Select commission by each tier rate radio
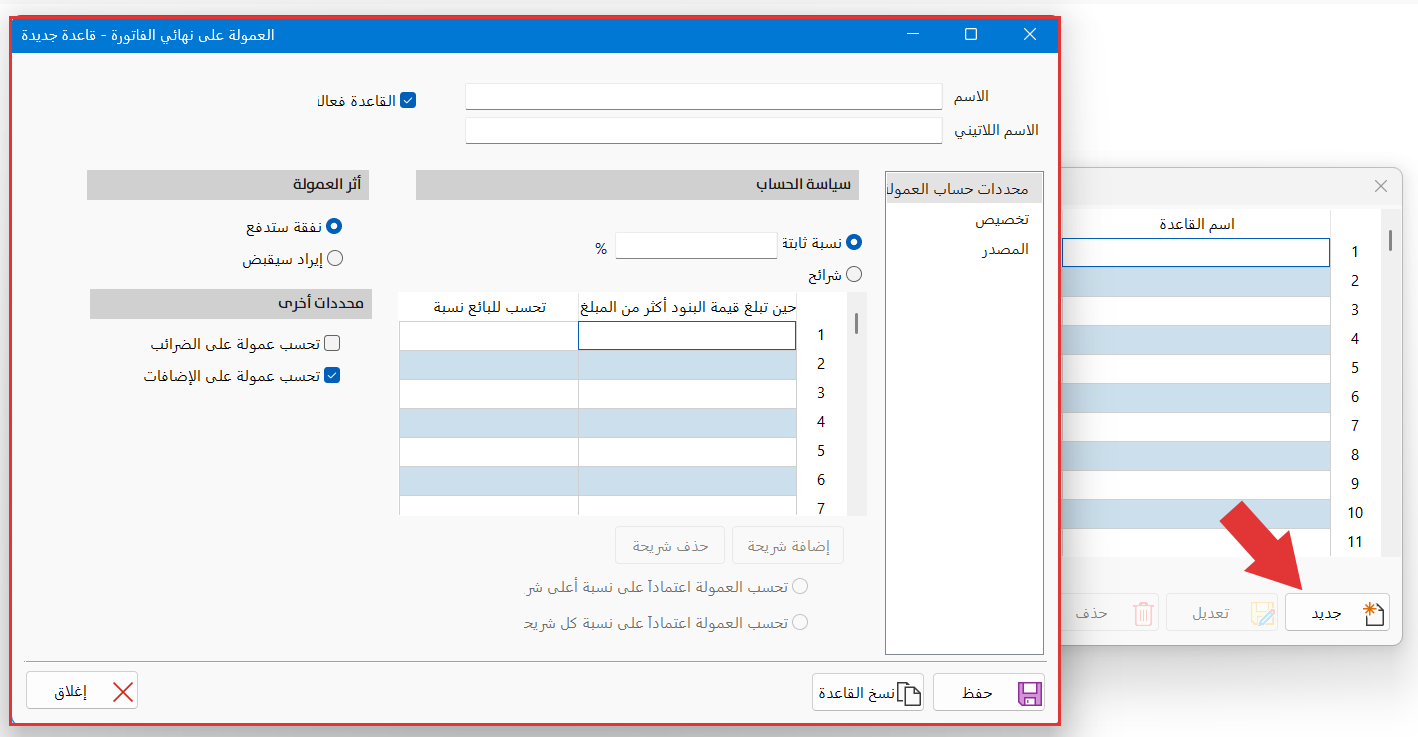 tap(800, 622)
